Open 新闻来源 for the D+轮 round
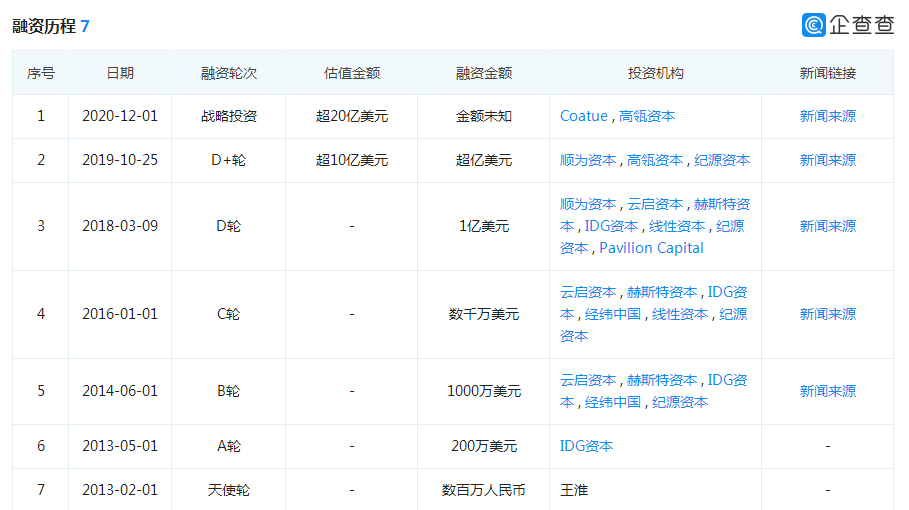This screenshot has height=510, width=909. tap(827, 160)
